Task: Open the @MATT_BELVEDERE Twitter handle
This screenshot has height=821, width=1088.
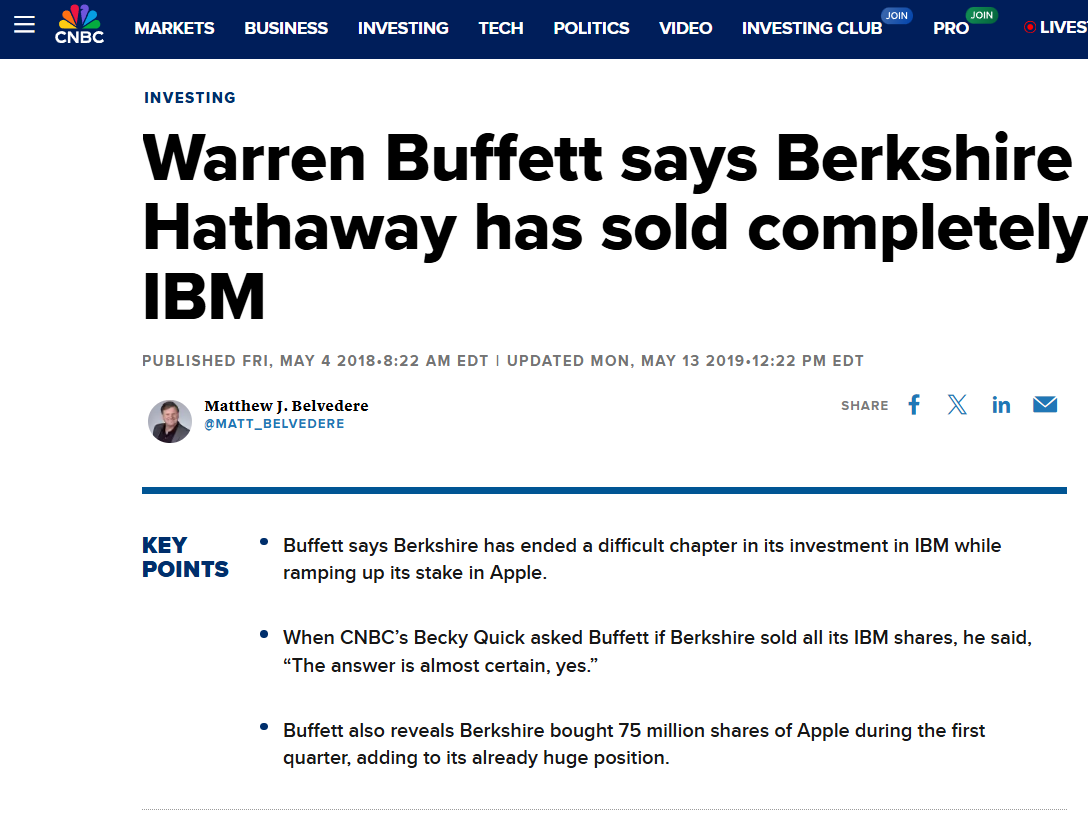Action: (274, 423)
